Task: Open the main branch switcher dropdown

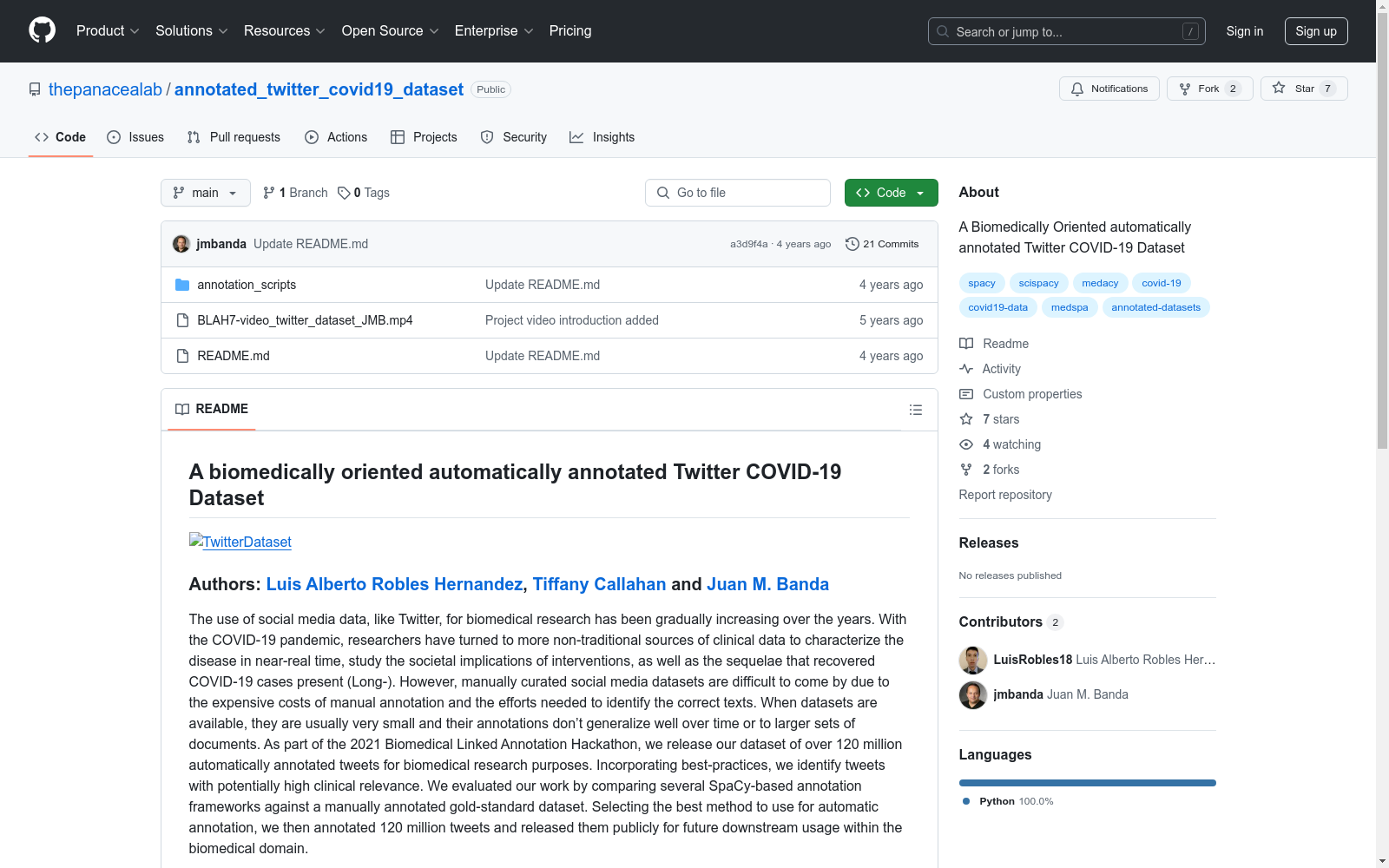Action: (206, 193)
